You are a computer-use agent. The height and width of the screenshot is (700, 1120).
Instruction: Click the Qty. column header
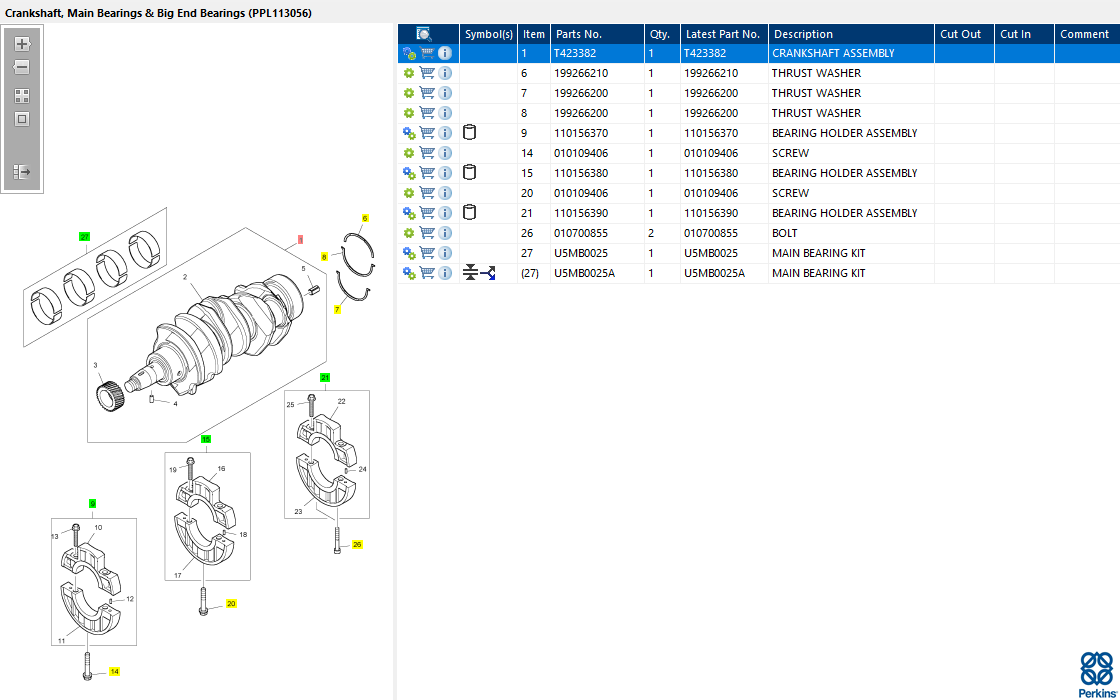point(662,34)
